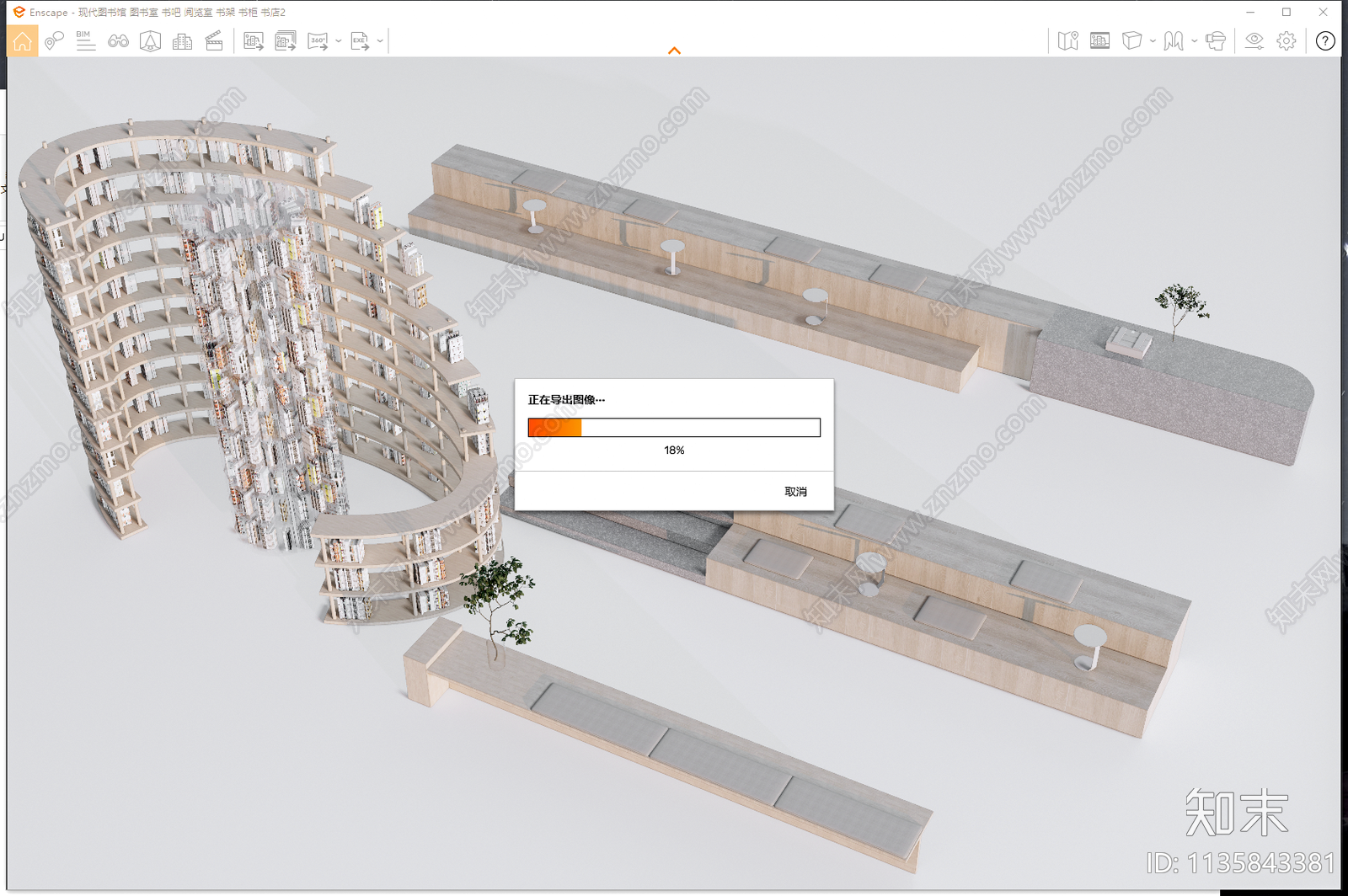Screen dimensions: 1348x896
Task: Expand the cube projection dropdown arrow
Action: 1153,40
